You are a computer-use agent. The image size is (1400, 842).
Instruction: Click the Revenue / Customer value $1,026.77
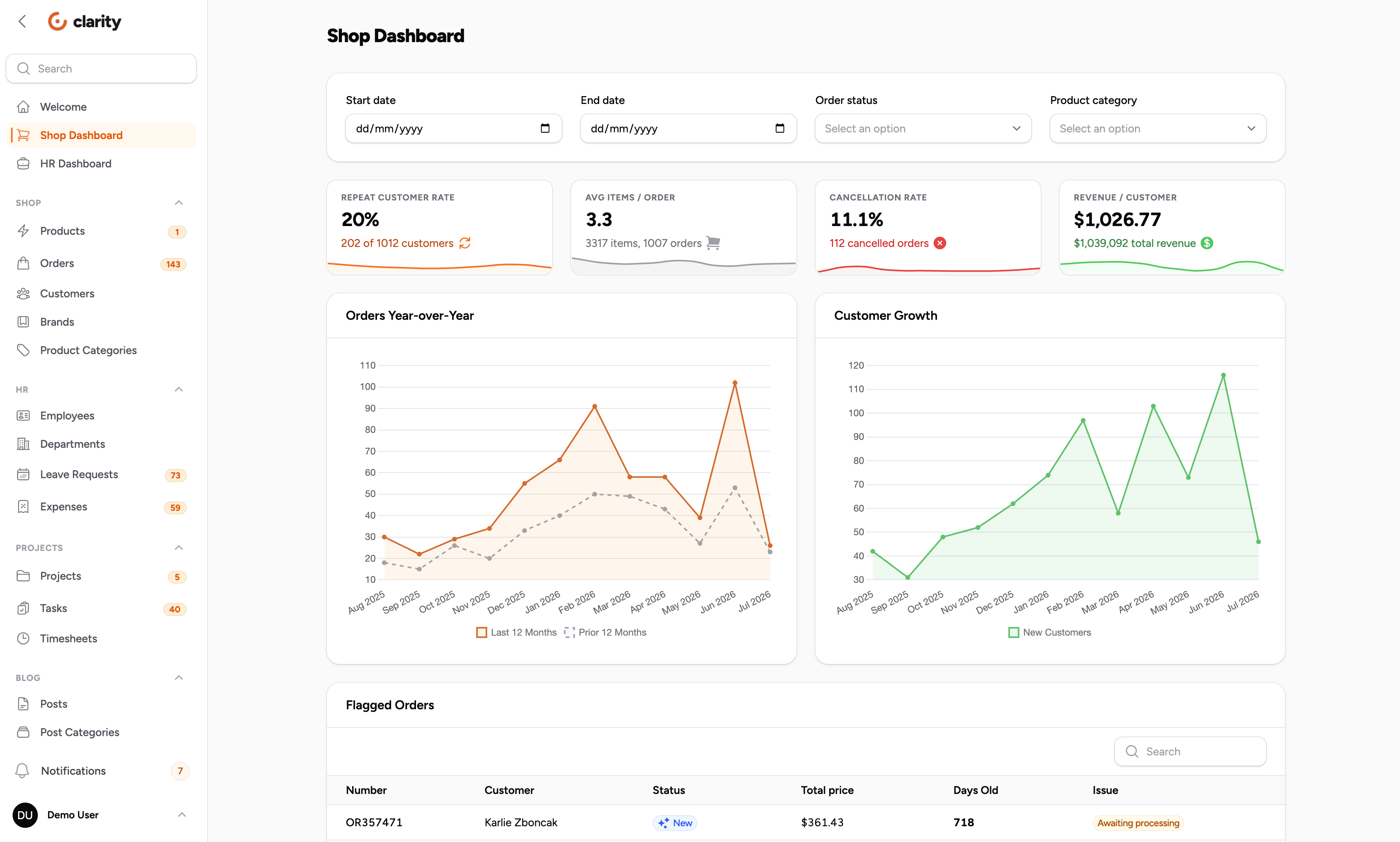coord(1117,219)
